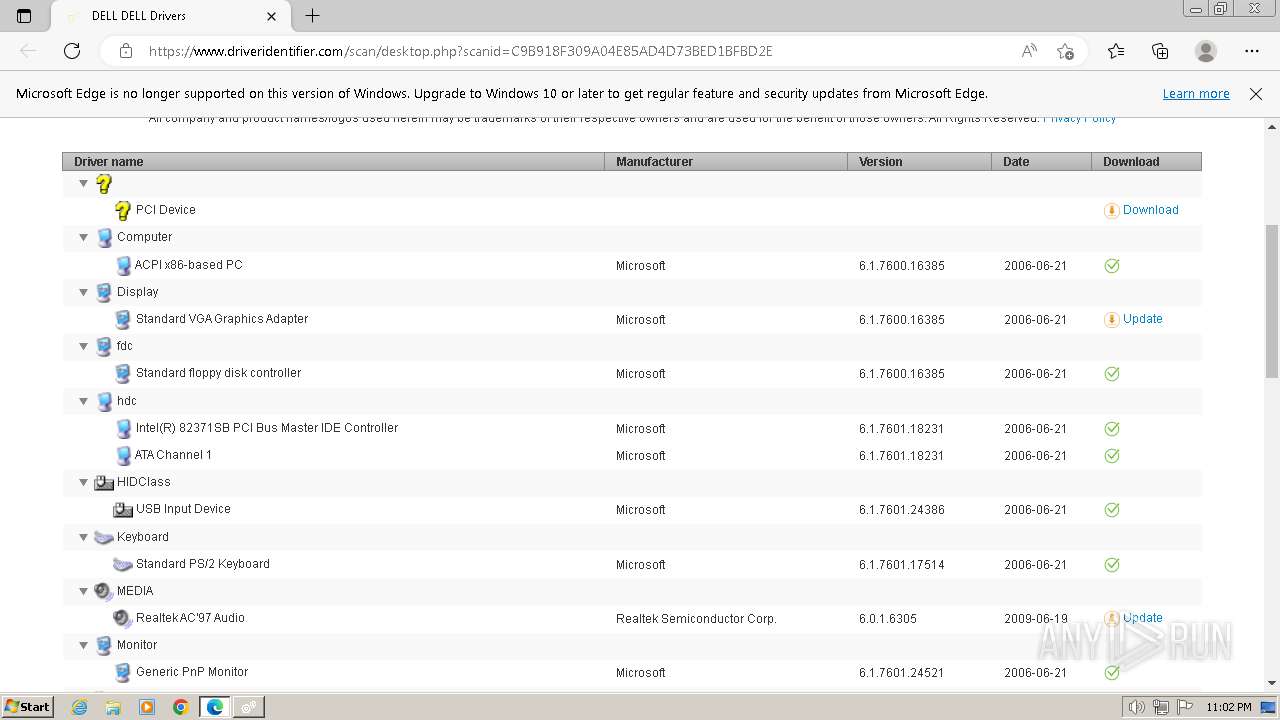1280x720 pixels.
Task: Open the tab actions menu icon
Action: click(x=24, y=16)
